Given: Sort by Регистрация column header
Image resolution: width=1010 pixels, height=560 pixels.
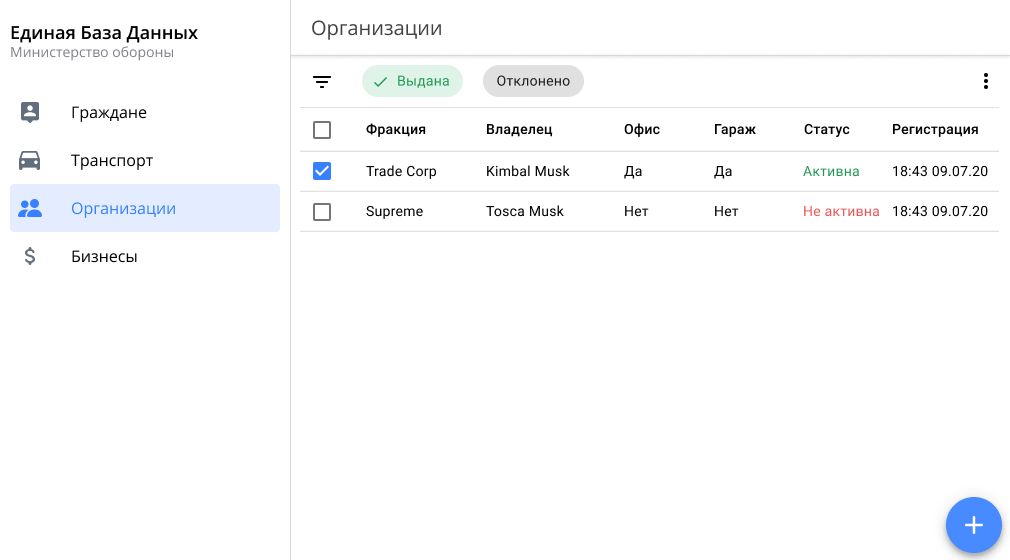Looking at the screenshot, I should (935, 130).
